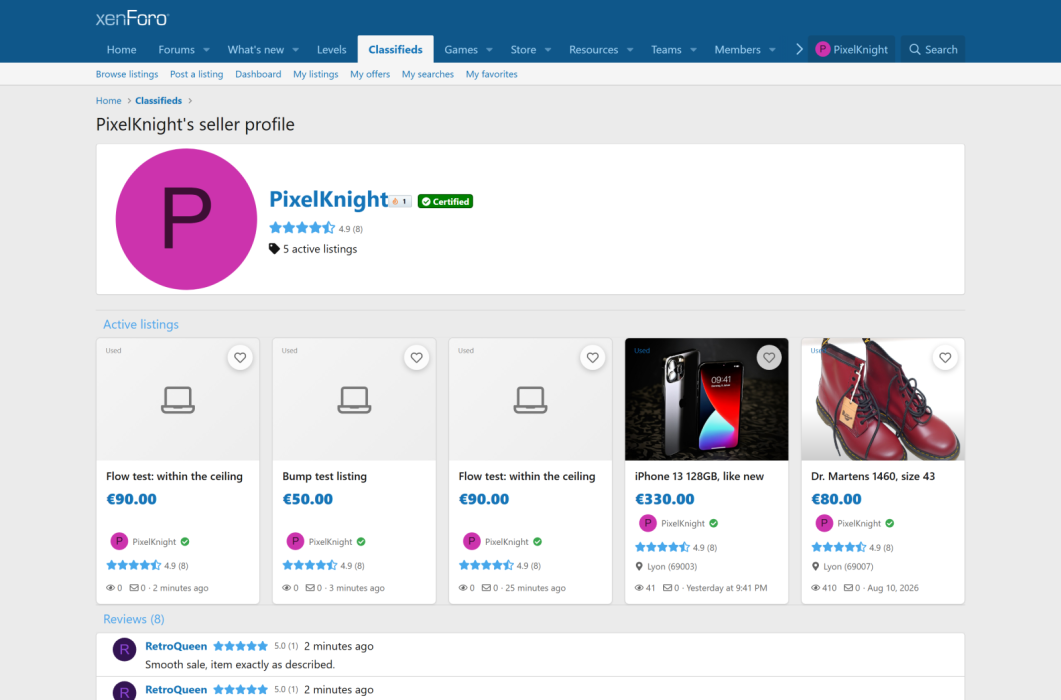1061x700 pixels.
Task: Click the €50.00 price
Action: [x=307, y=499]
